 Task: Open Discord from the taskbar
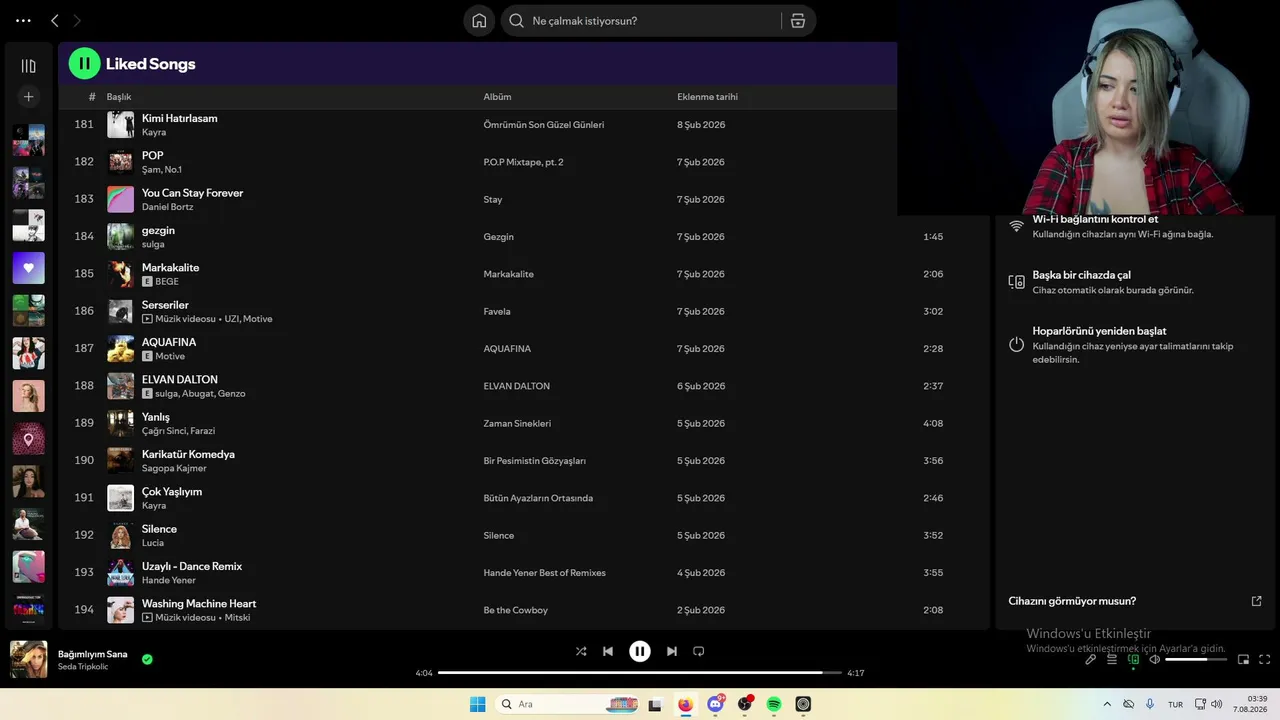[x=715, y=704]
